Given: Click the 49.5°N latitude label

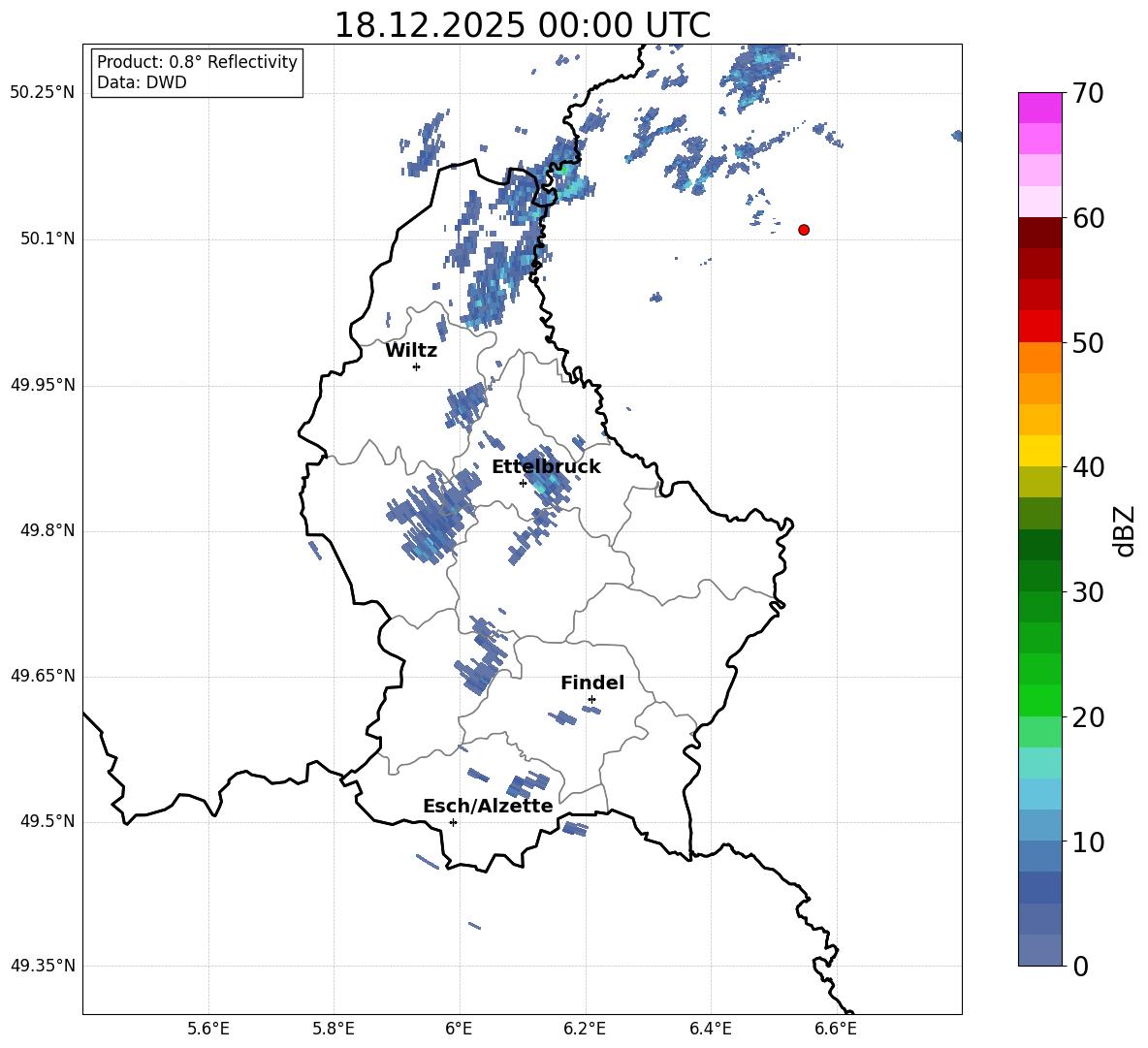Looking at the screenshot, I should click(x=48, y=821).
